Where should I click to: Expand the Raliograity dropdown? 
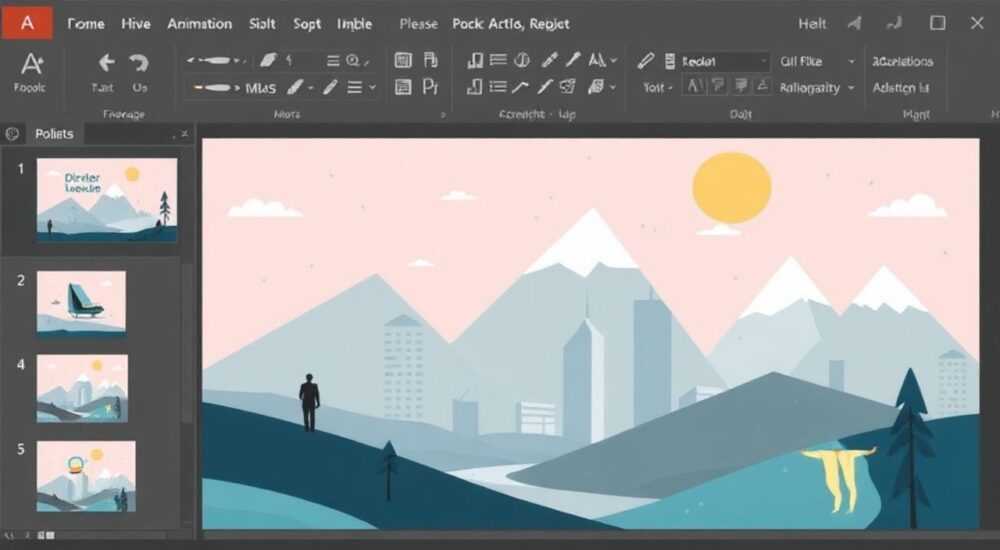click(851, 87)
